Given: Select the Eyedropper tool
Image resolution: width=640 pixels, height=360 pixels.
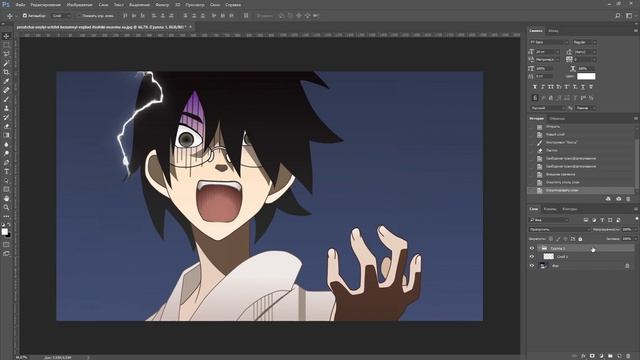Looking at the screenshot, I should point(6,81).
